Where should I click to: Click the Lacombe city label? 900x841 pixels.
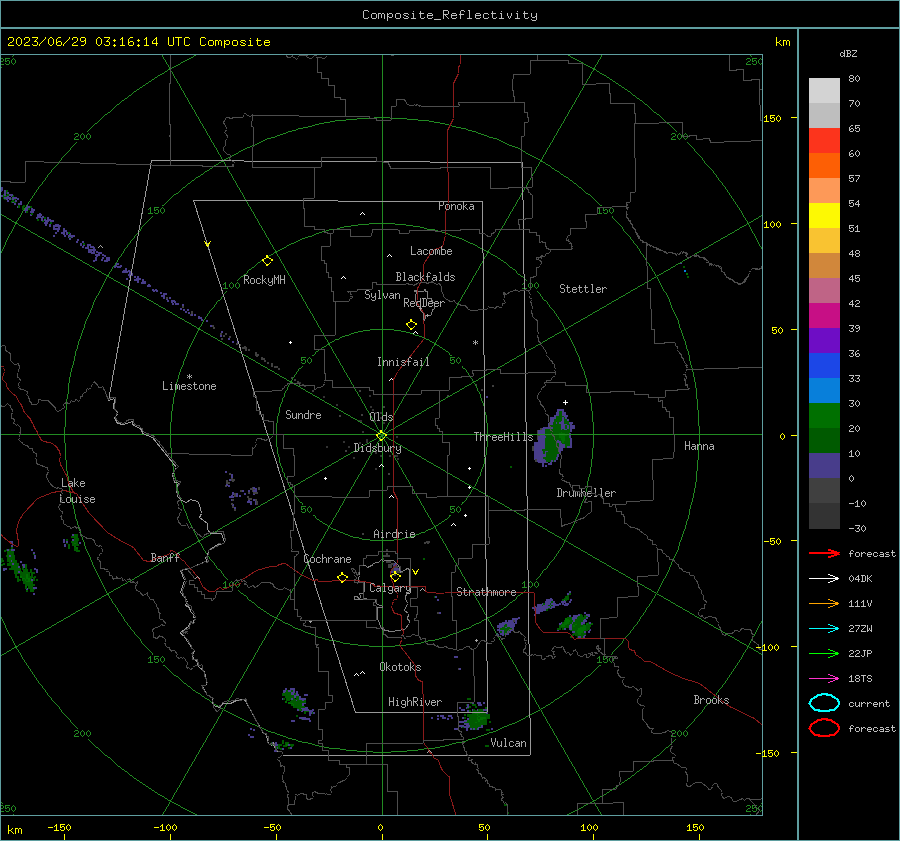431,251
